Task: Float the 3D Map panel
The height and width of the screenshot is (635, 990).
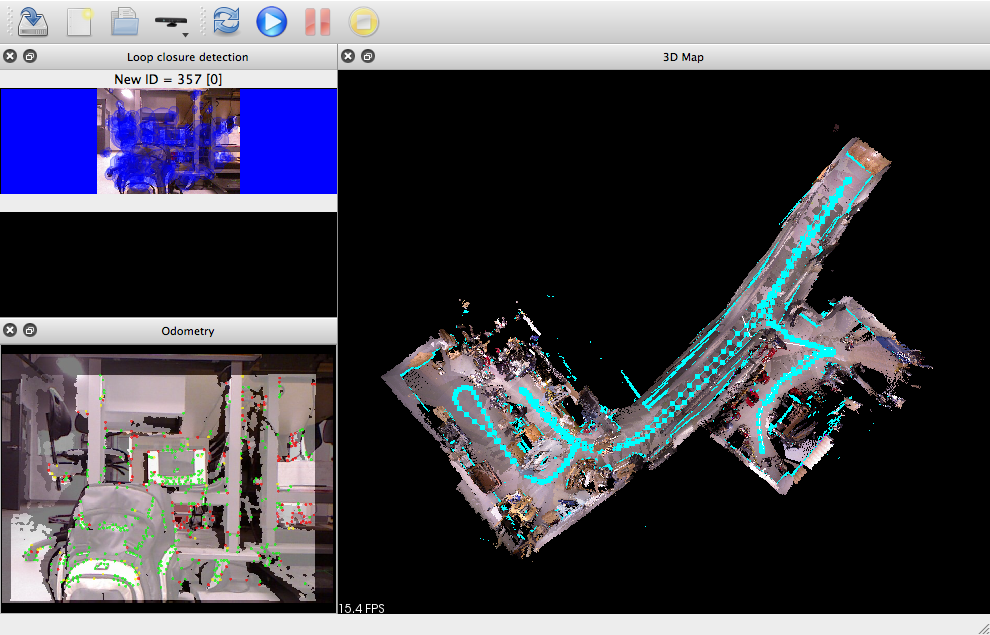Action: (368, 57)
